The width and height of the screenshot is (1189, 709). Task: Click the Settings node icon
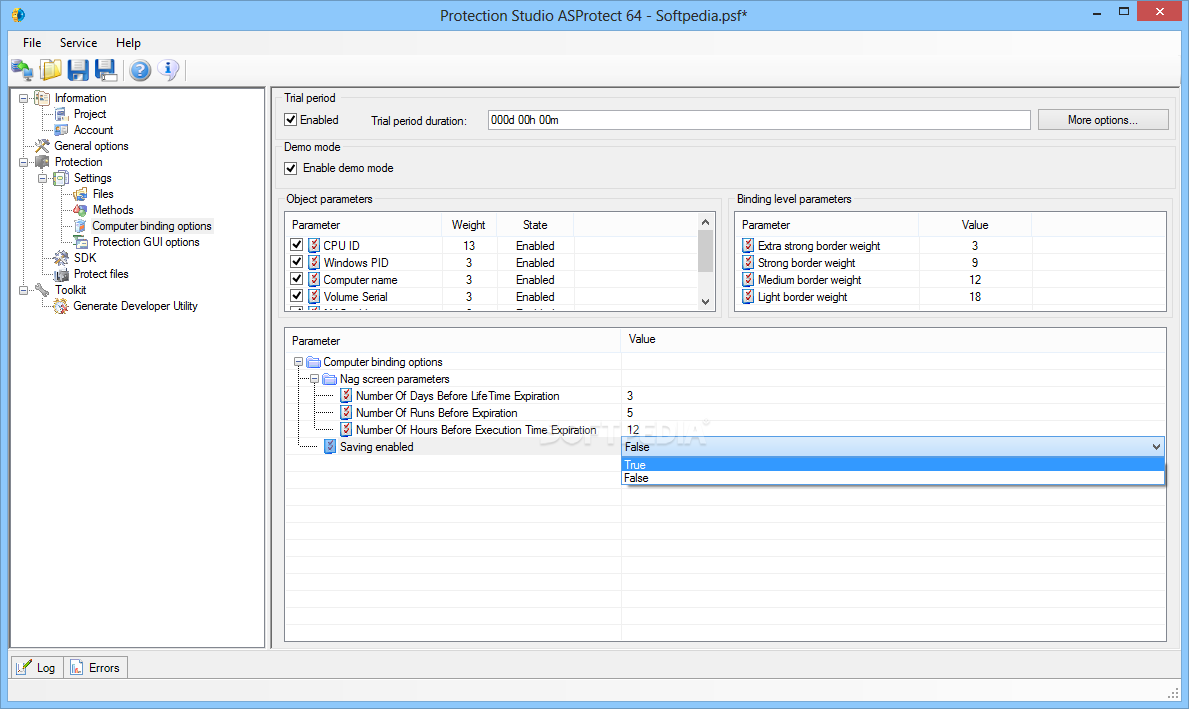point(61,178)
